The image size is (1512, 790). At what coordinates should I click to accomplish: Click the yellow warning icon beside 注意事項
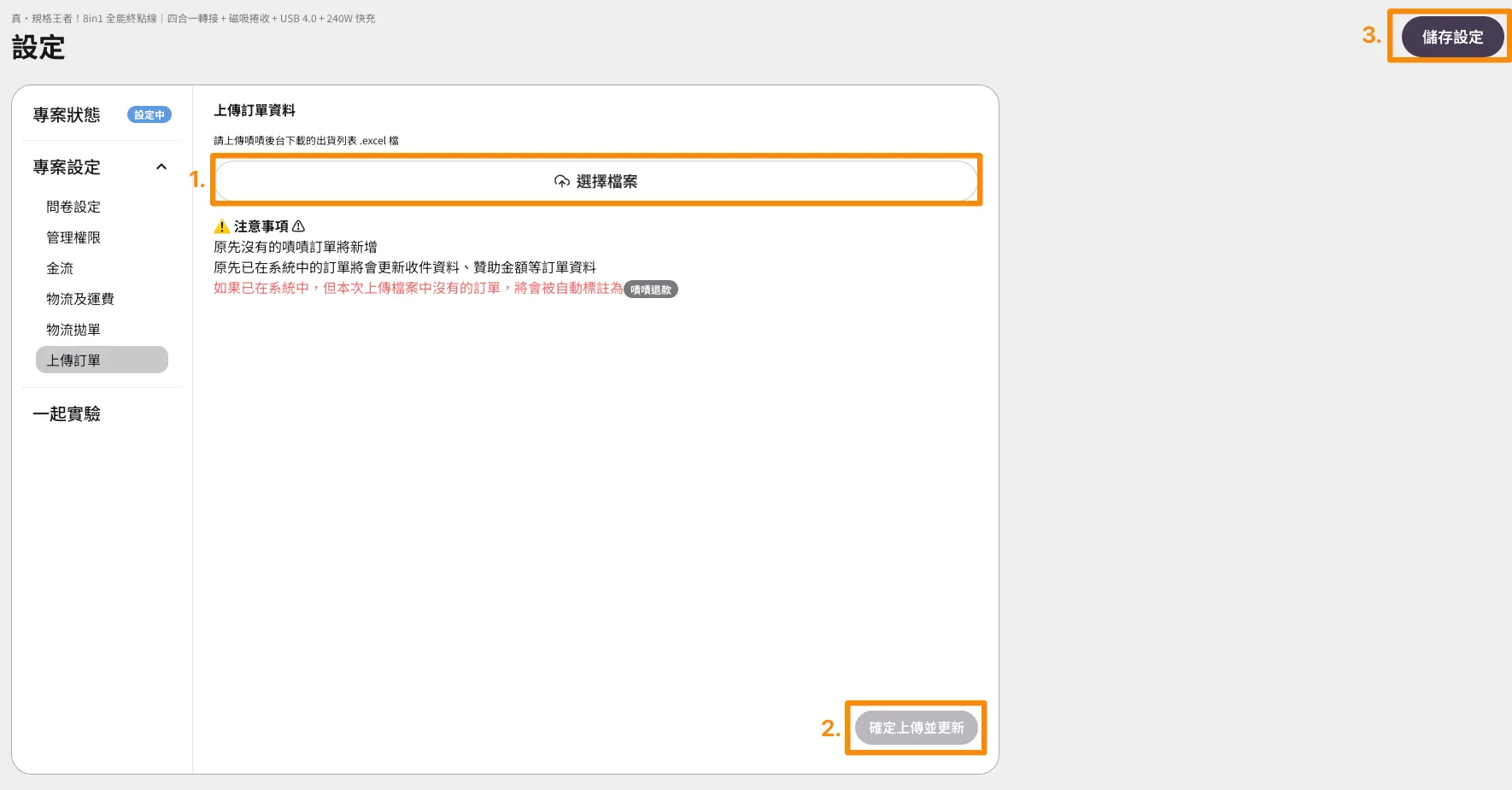point(221,226)
